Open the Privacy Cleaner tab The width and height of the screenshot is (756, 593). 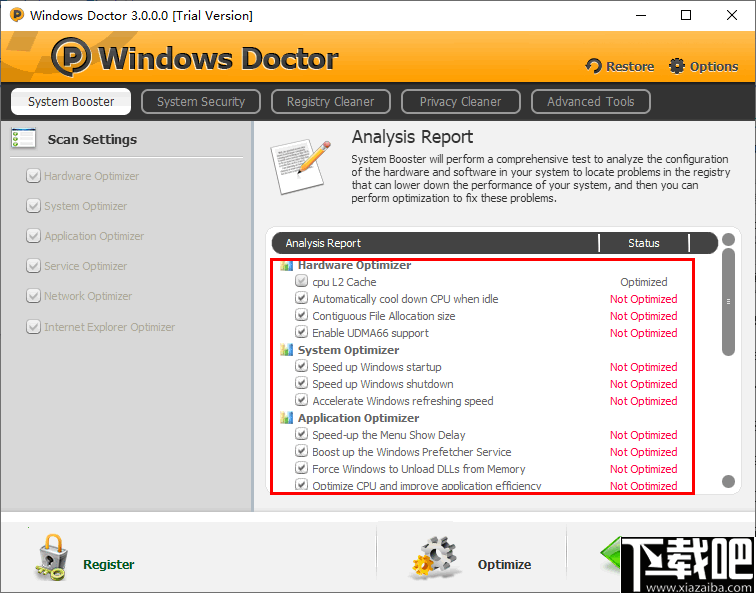click(x=460, y=101)
